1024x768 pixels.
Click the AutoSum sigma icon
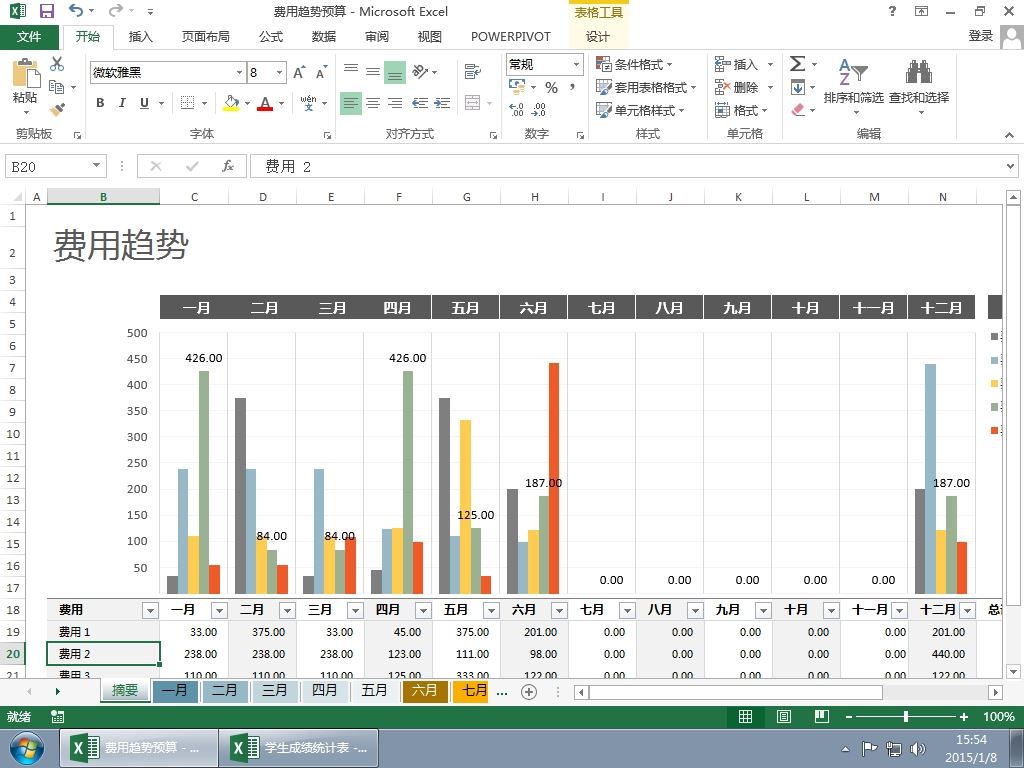click(x=797, y=63)
